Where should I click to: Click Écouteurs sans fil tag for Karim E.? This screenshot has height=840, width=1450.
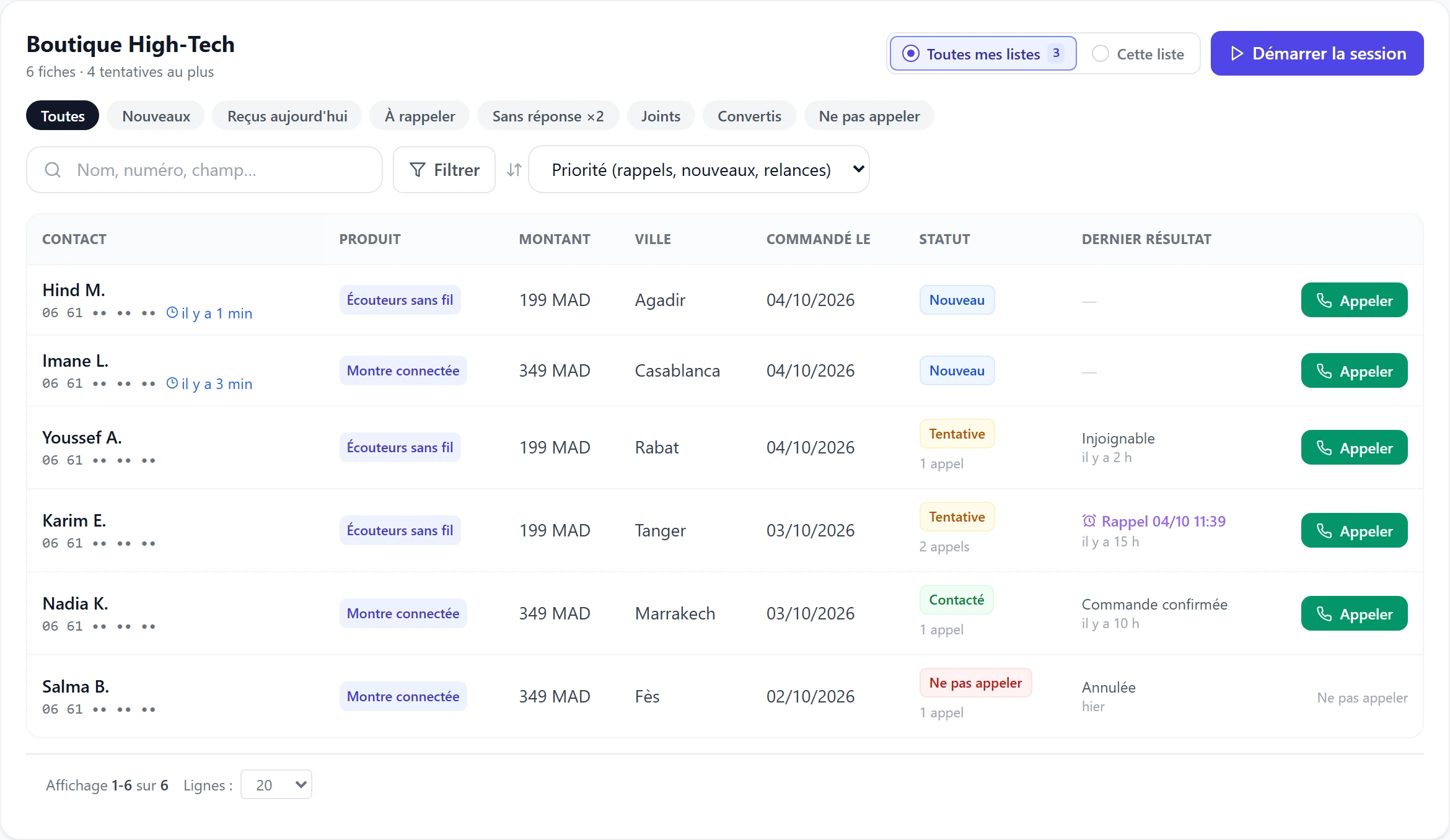400,530
